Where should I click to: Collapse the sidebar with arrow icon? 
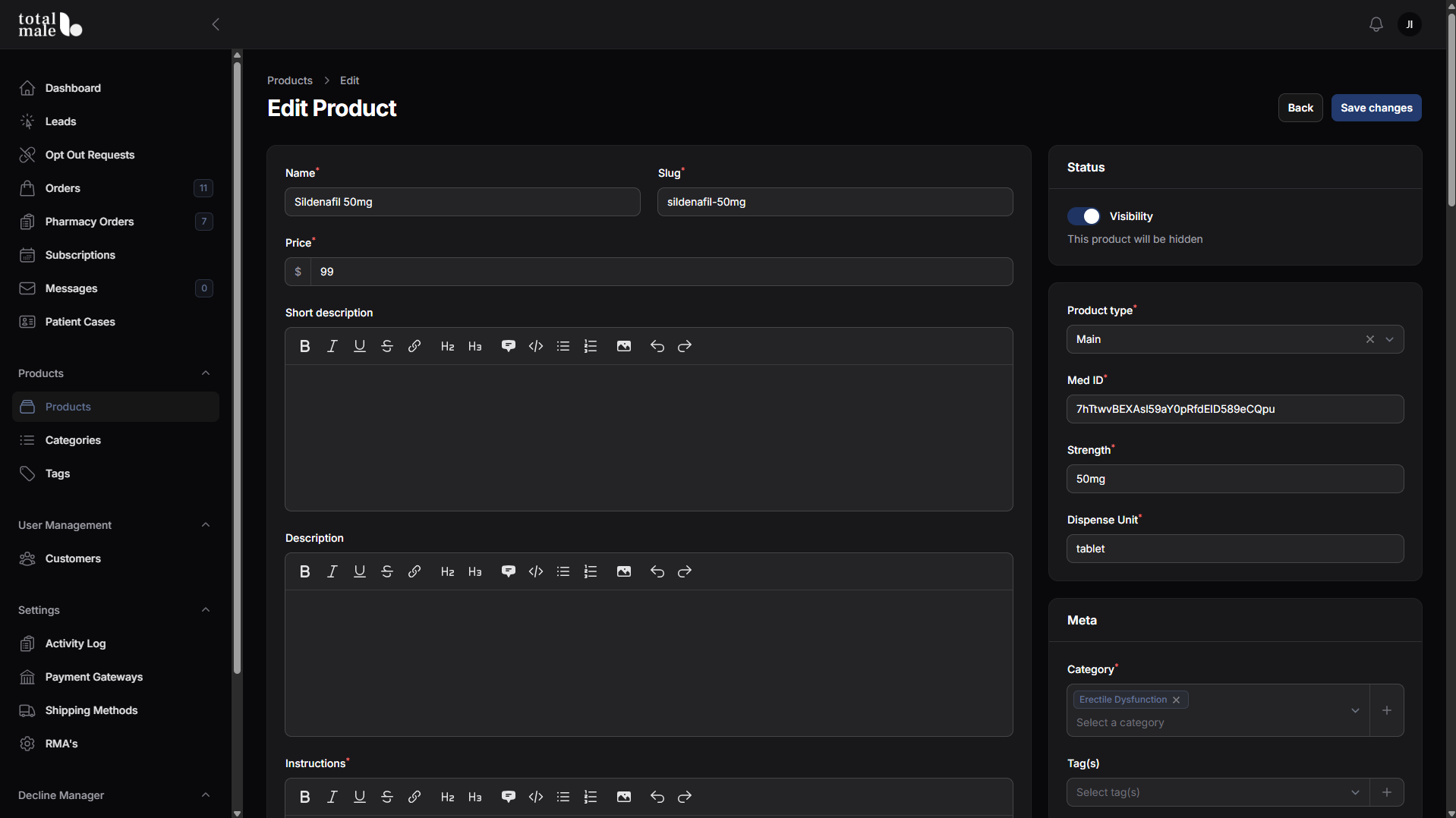216,24
